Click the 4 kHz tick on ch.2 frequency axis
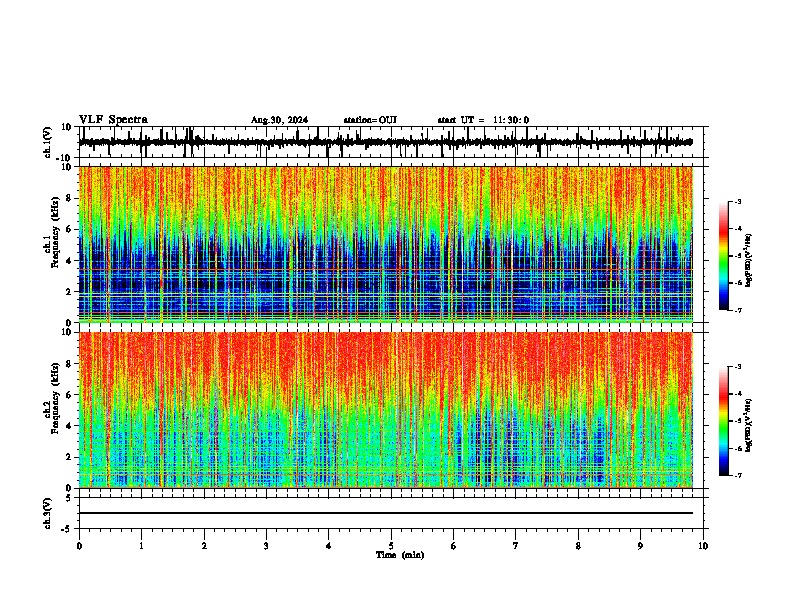The image size is (792, 612). click(x=70, y=426)
